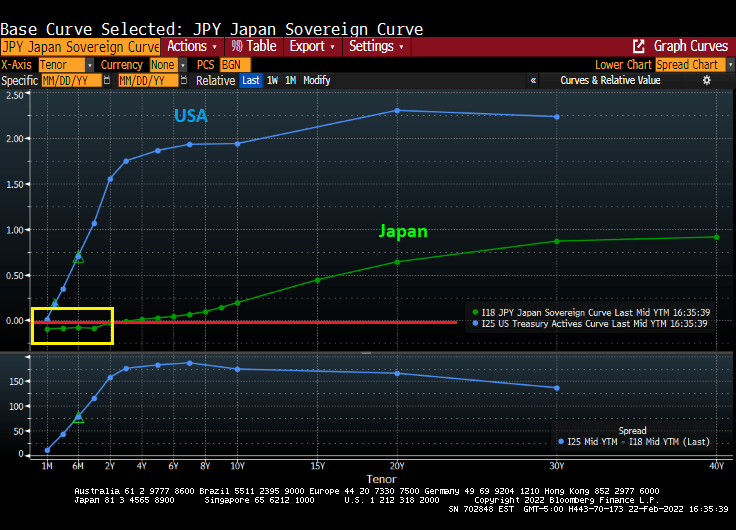Open the Export menu
The width and height of the screenshot is (736, 530).
(312, 47)
